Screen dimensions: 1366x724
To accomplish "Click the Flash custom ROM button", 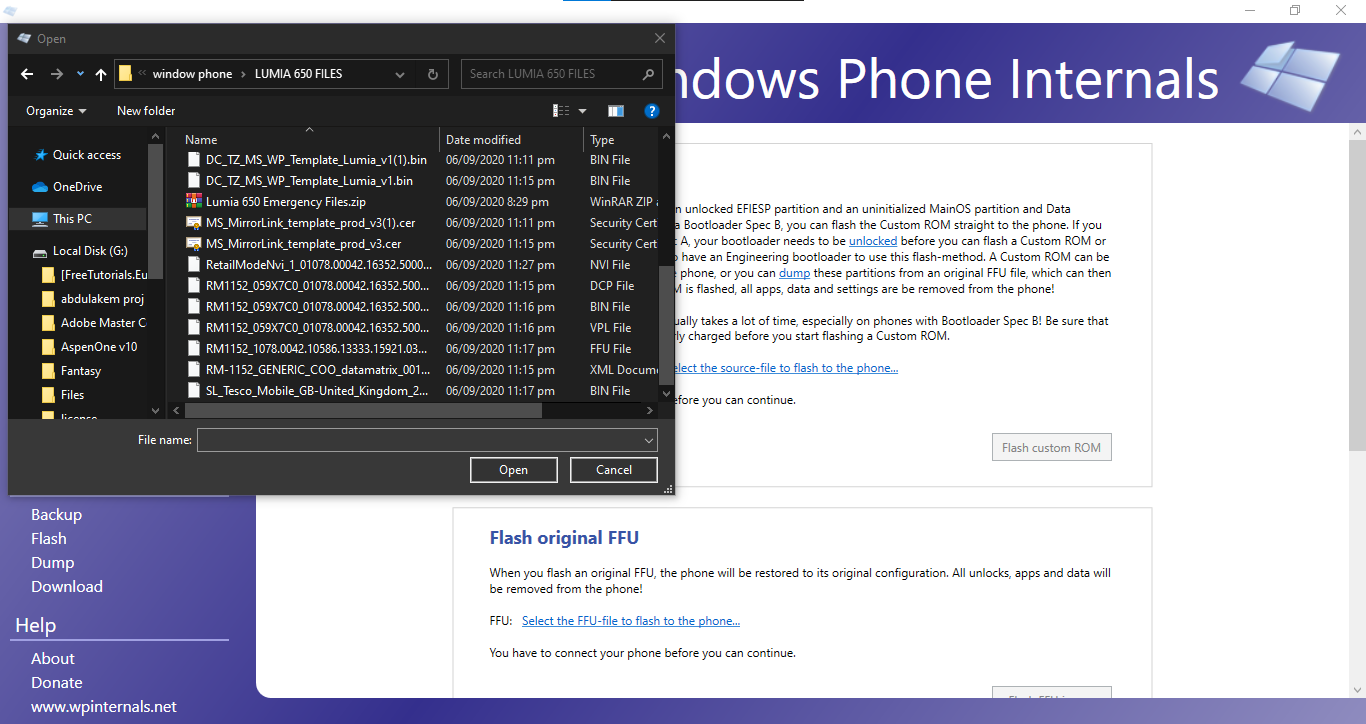I will point(1051,447).
